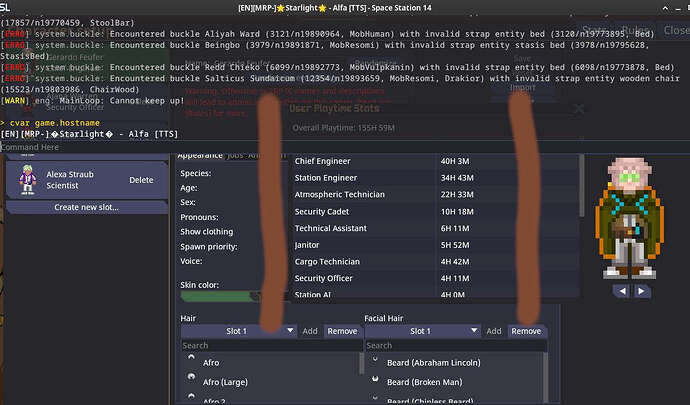Click the Beard (Abraham Lincoln) icon
Image resolution: width=690 pixels, height=405 pixels.
[x=375, y=359]
